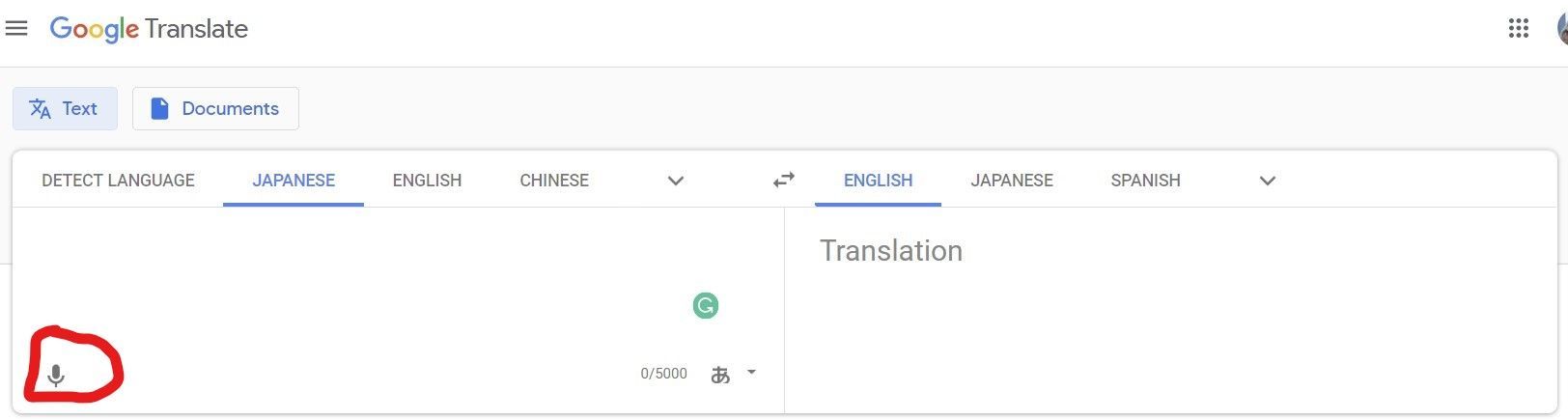Click the Google Translate logo
This screenshot has width=1568, height=420.
pyautogui.click(x=149, y=29)
